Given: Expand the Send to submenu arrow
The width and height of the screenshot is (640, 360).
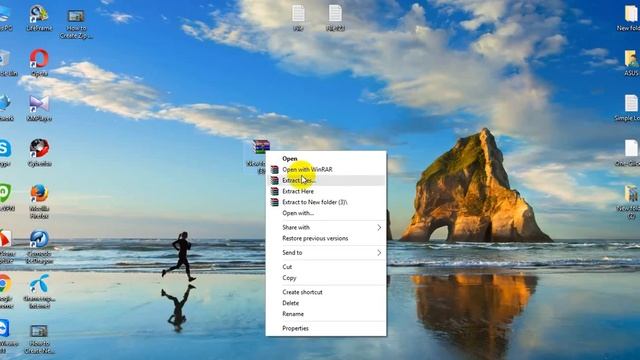Looking at the screenshot, I should (379, 253).
